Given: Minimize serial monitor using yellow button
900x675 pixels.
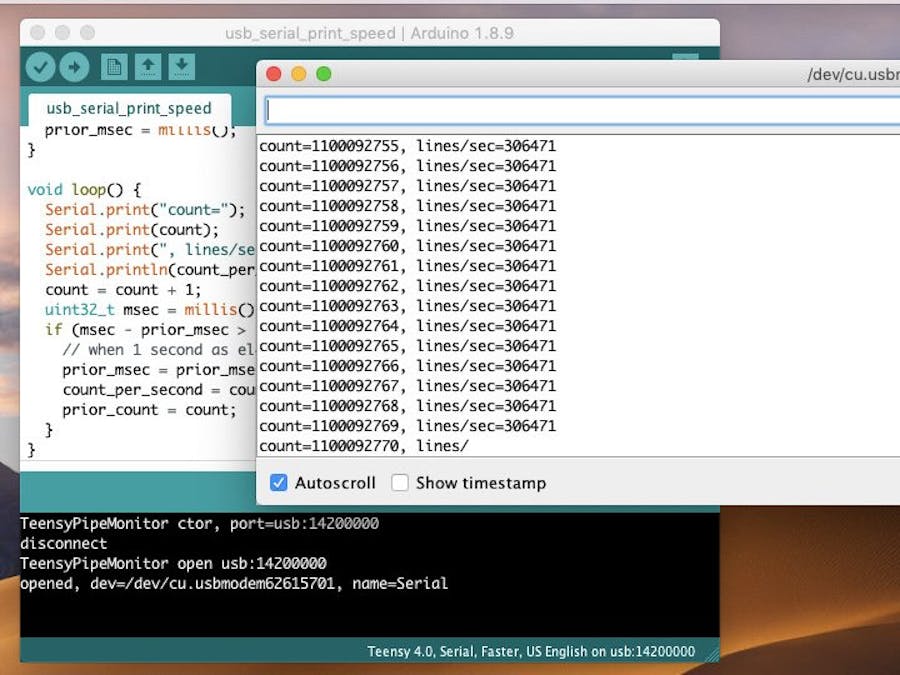Looking at the screenshot, I should [298, 74].
